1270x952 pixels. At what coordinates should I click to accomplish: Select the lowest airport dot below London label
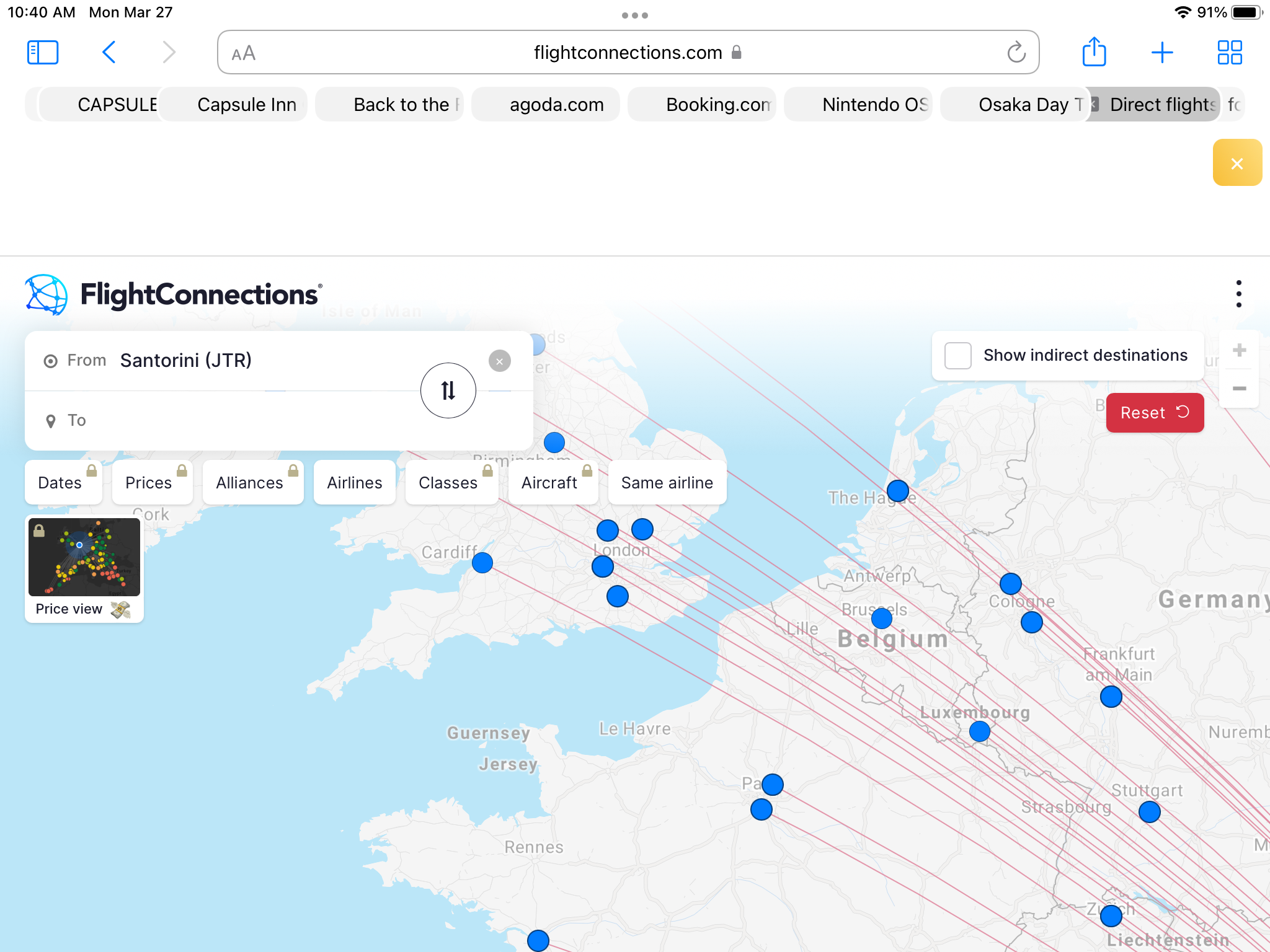[x=618, y=596]
